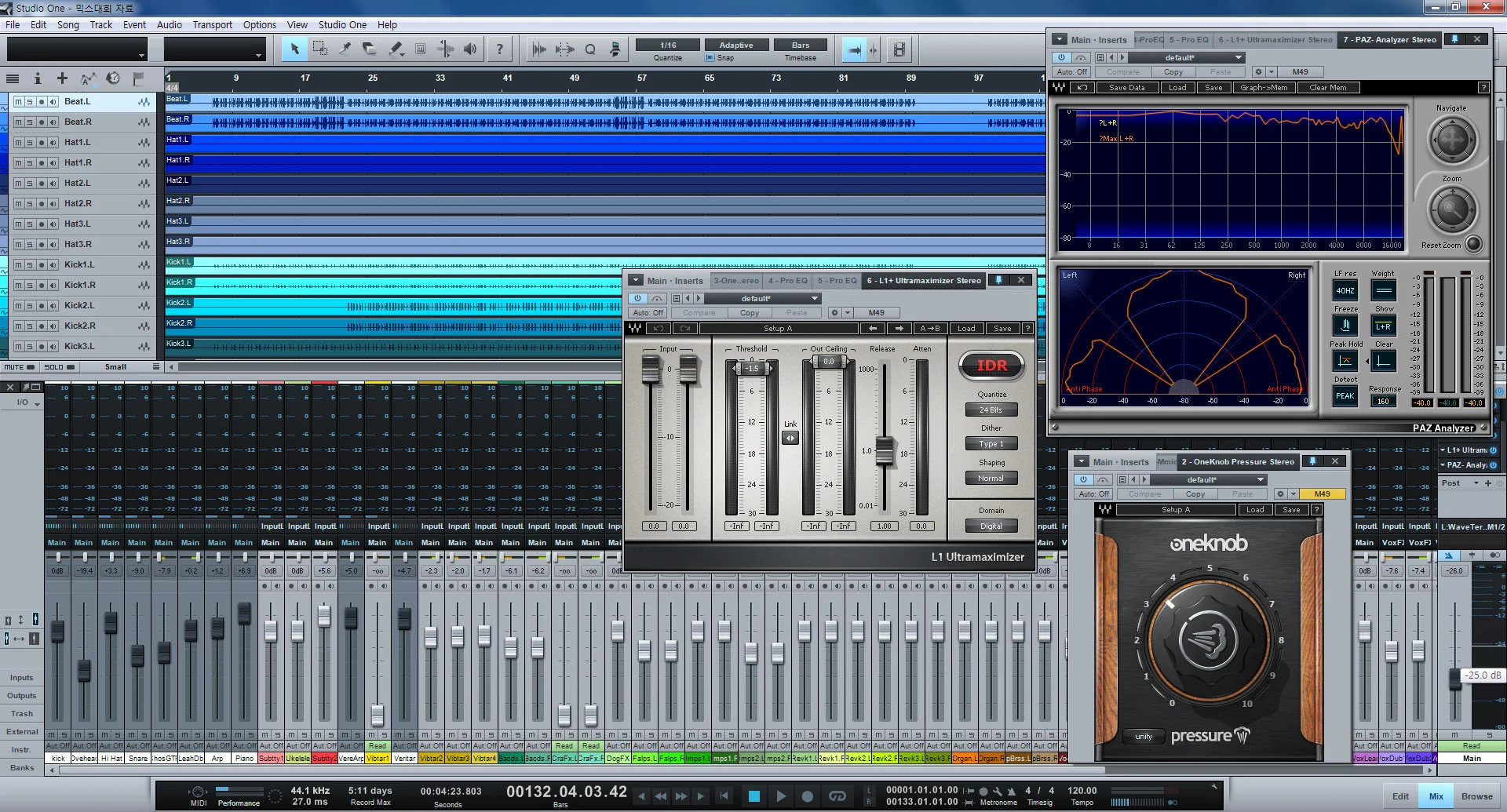Image resolution: width=1507 pixels, height=812 pixels.
Task: Open the Bars Timebase dropdown
Action: (801, 45)
